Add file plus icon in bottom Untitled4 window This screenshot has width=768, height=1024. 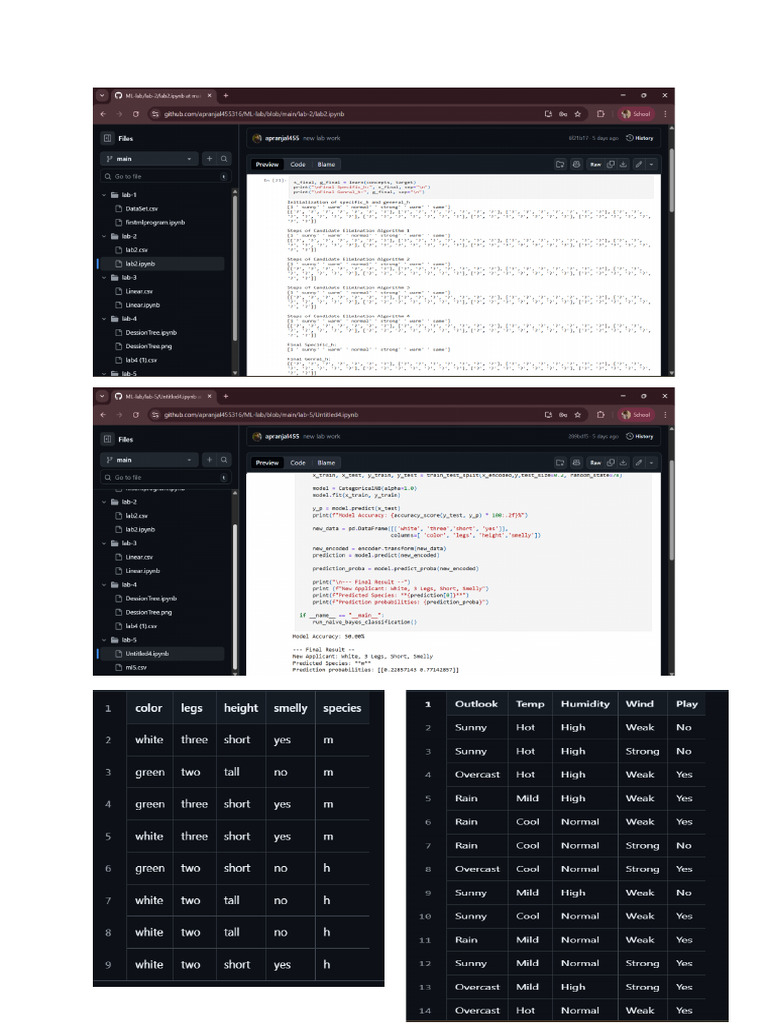pos(210,460)
